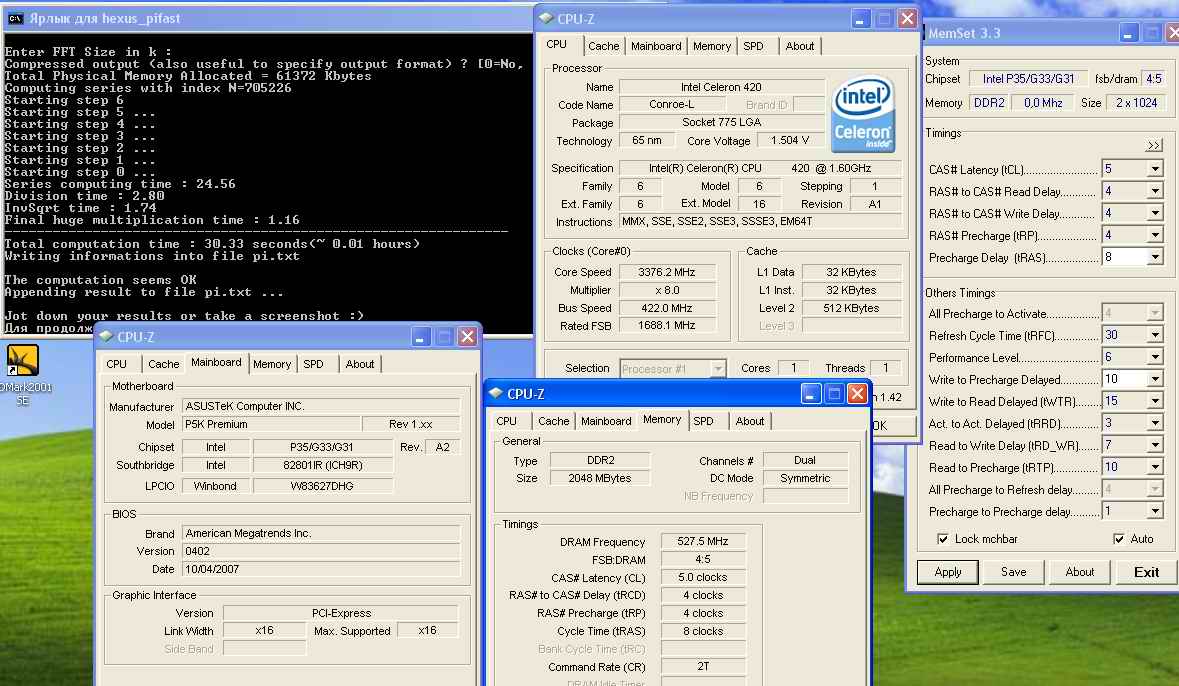Click Save button in MemSet
Viewport: 1179px width, 686px height.
1014,572
